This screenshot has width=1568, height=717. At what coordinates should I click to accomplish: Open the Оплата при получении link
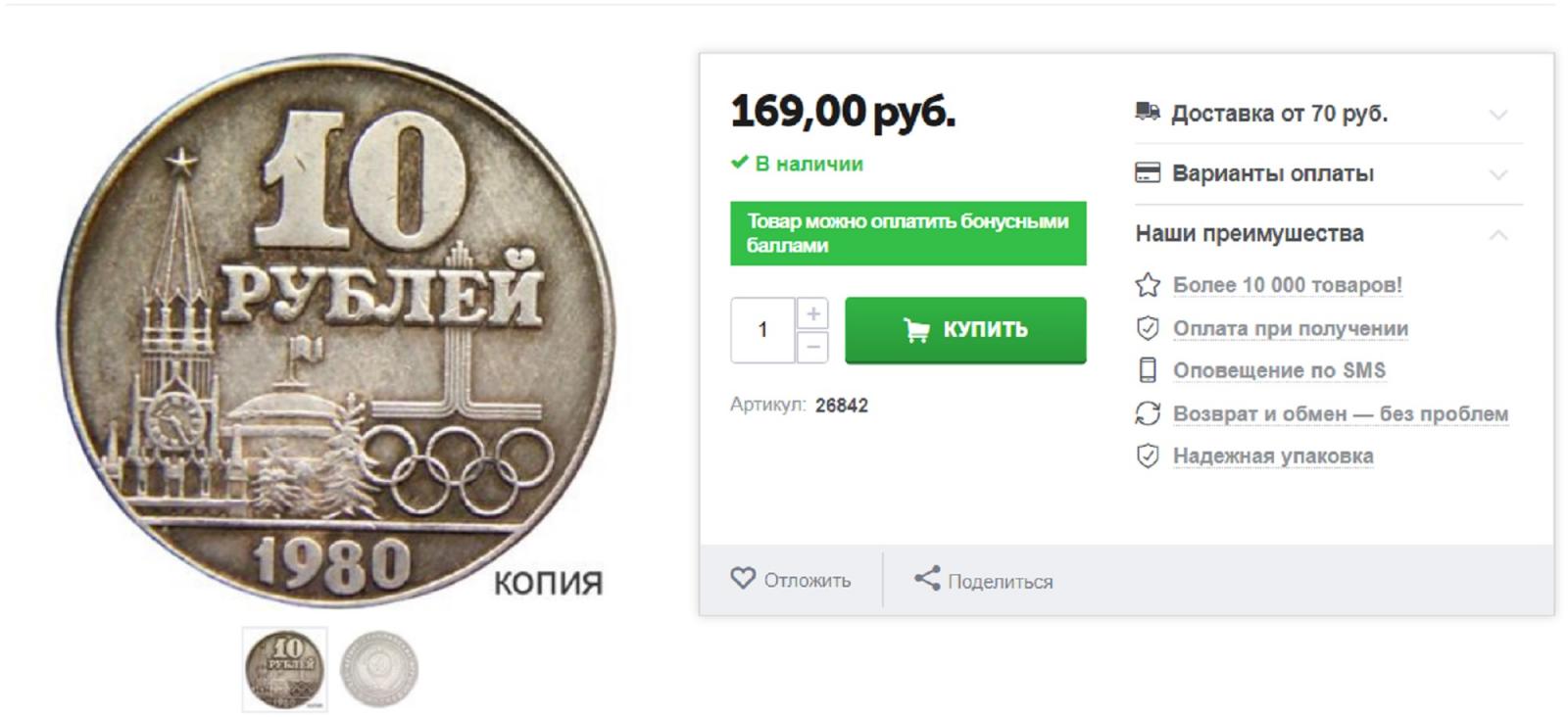[x=1290, y=329]
